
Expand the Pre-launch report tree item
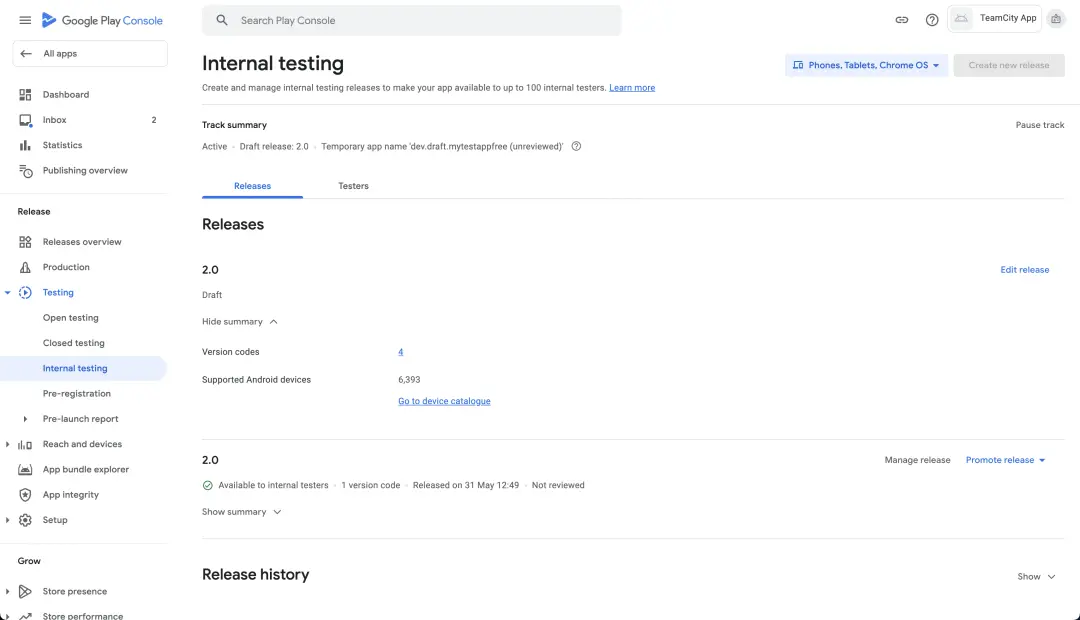[25, 419]
